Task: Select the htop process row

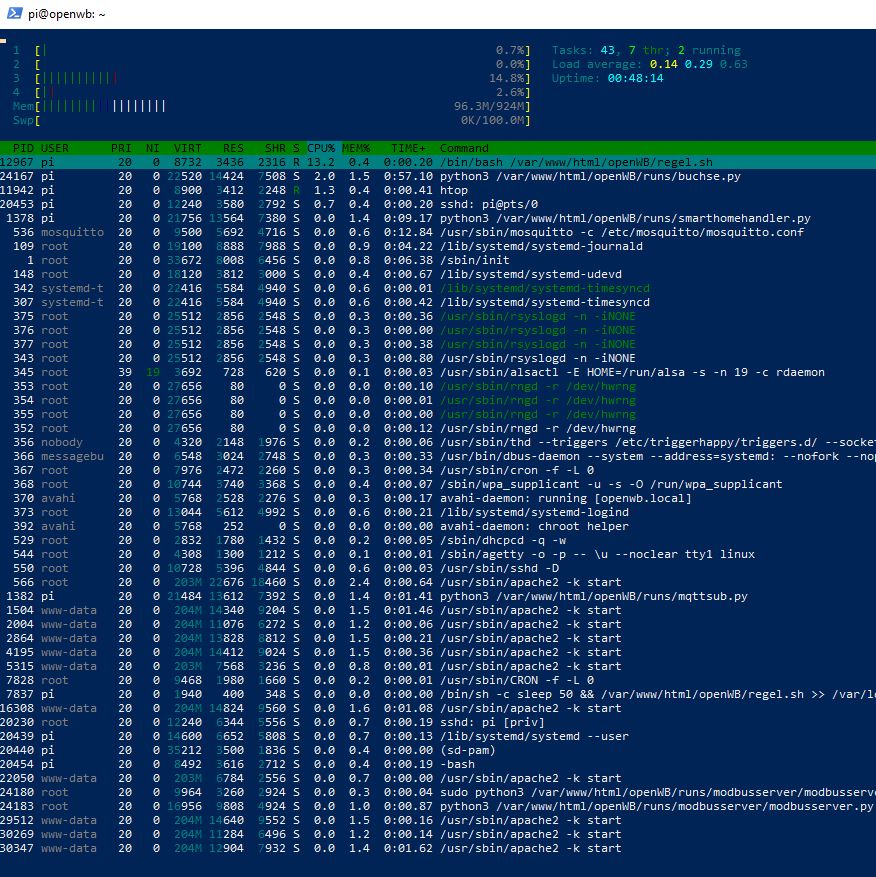Action: pyautogui.click(x=453, y=190)
